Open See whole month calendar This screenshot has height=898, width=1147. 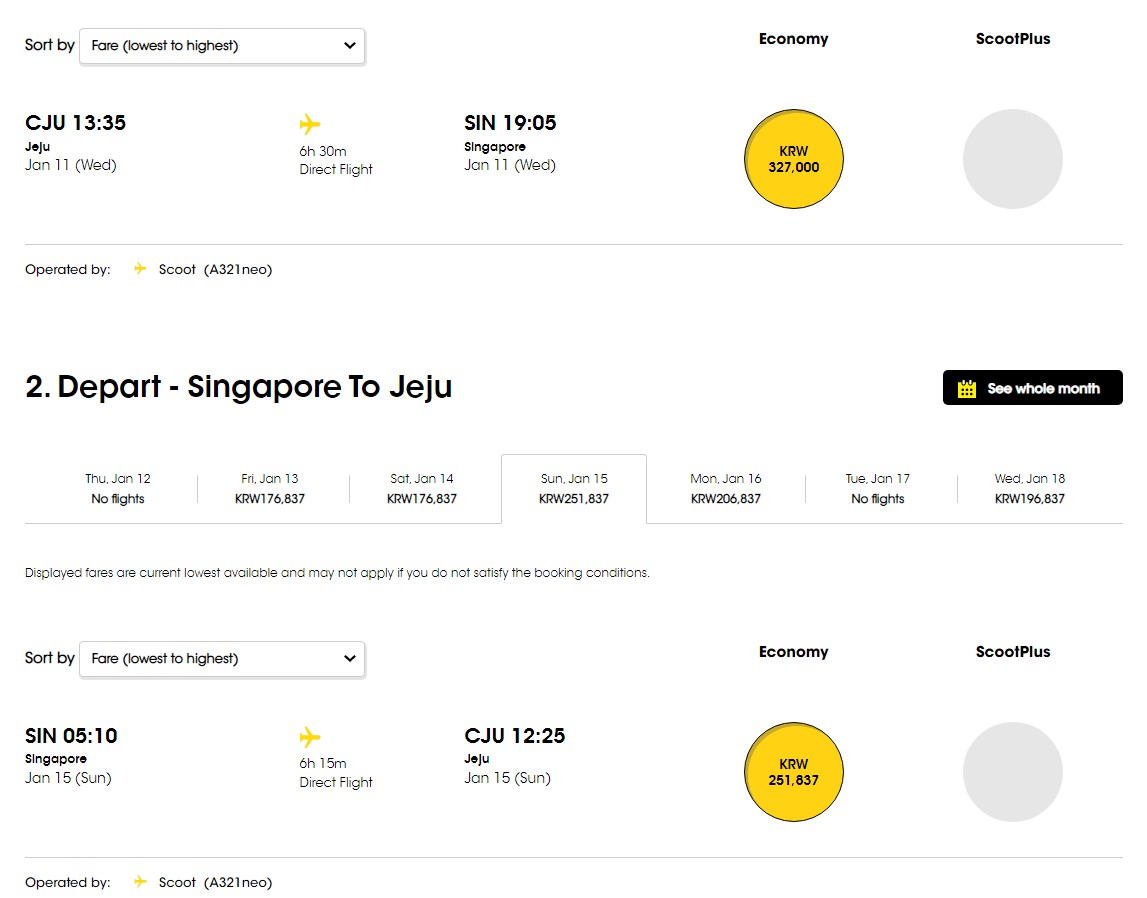pyautogui.click(x=1032, y=388)
